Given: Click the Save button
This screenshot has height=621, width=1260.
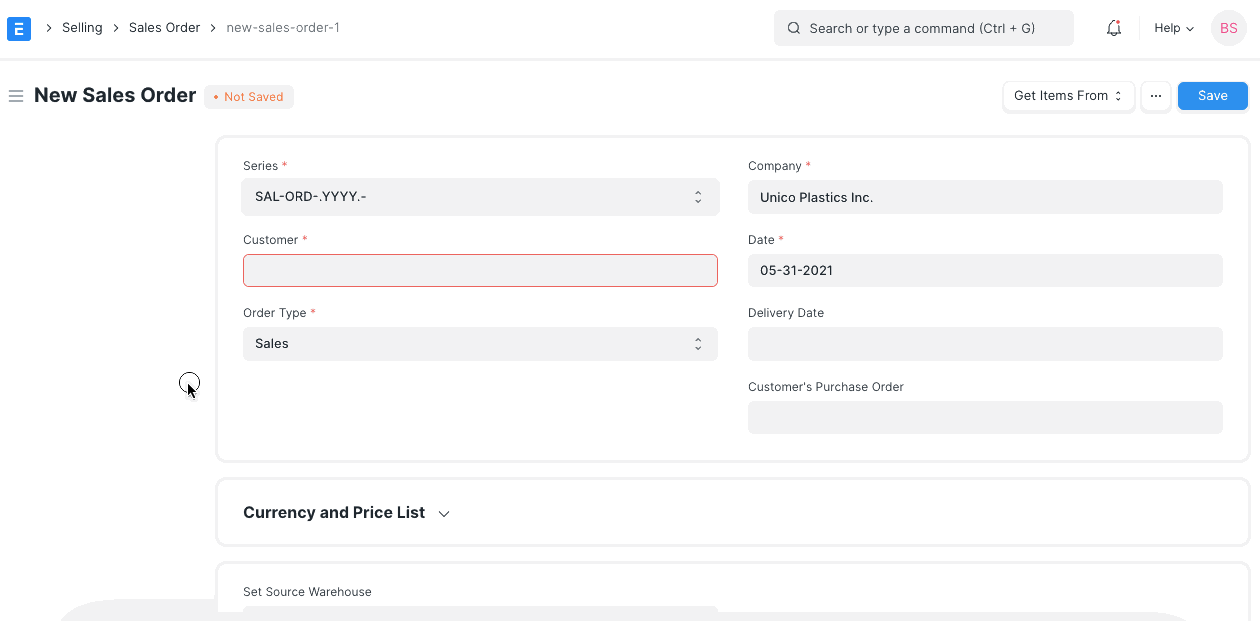Looking at the screenshot, I should point(1212,95).
